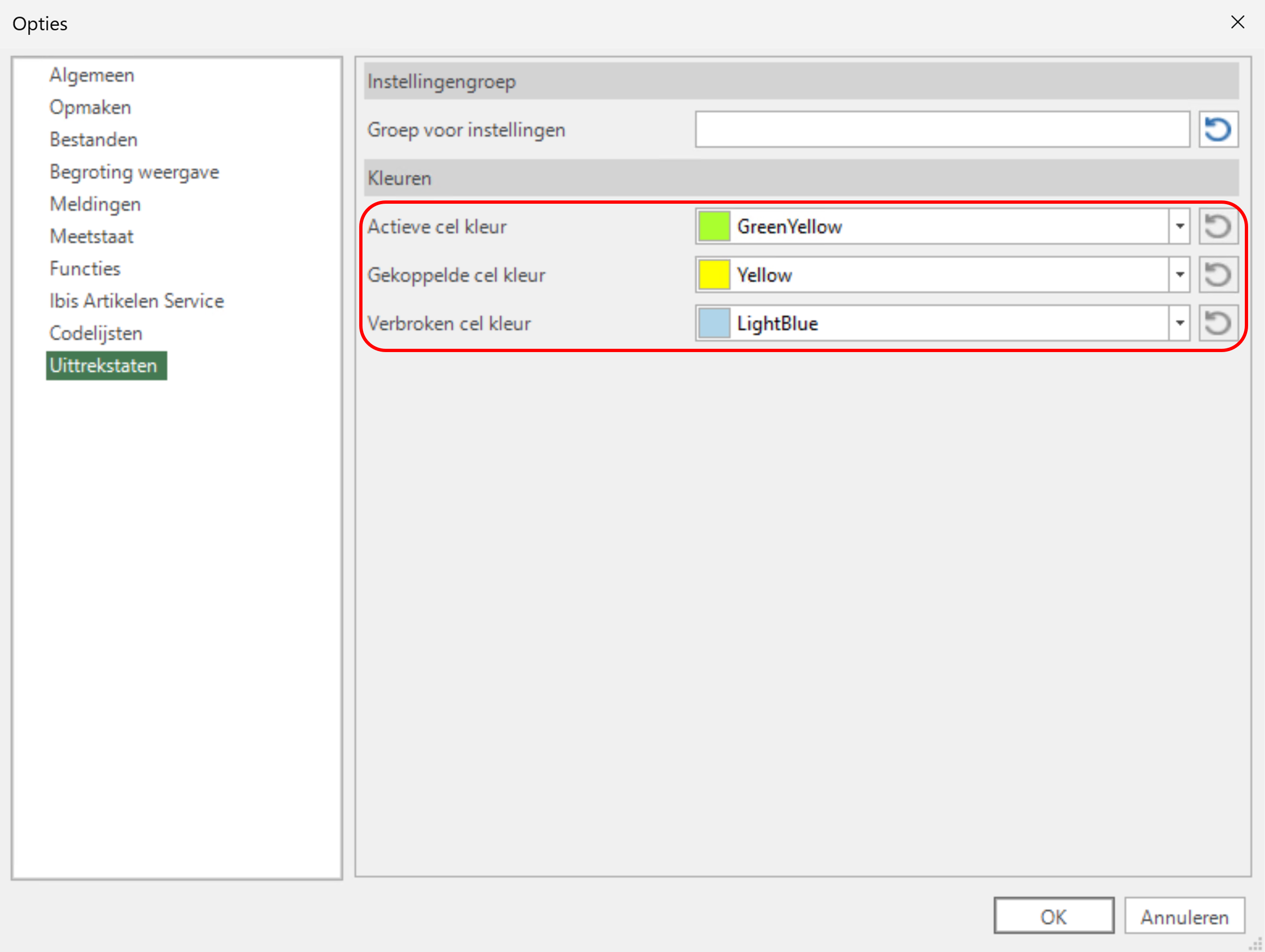Reset the Groep voor instellingen field

click(1218, 129)
